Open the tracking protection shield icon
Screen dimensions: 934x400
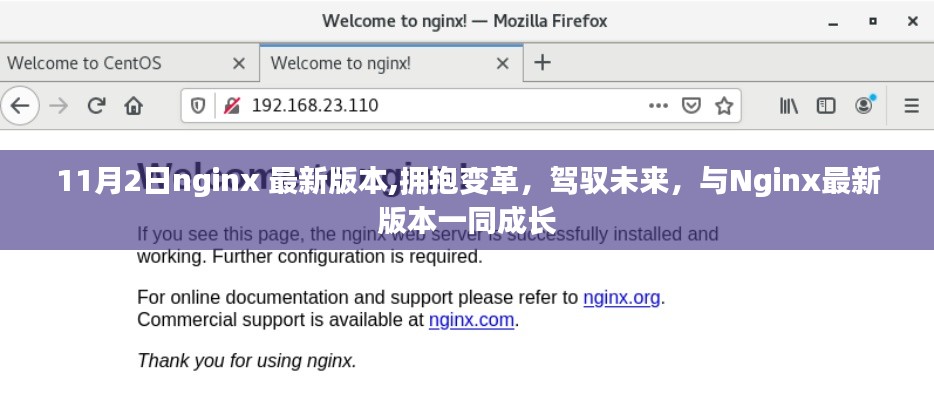pos(198,106)
